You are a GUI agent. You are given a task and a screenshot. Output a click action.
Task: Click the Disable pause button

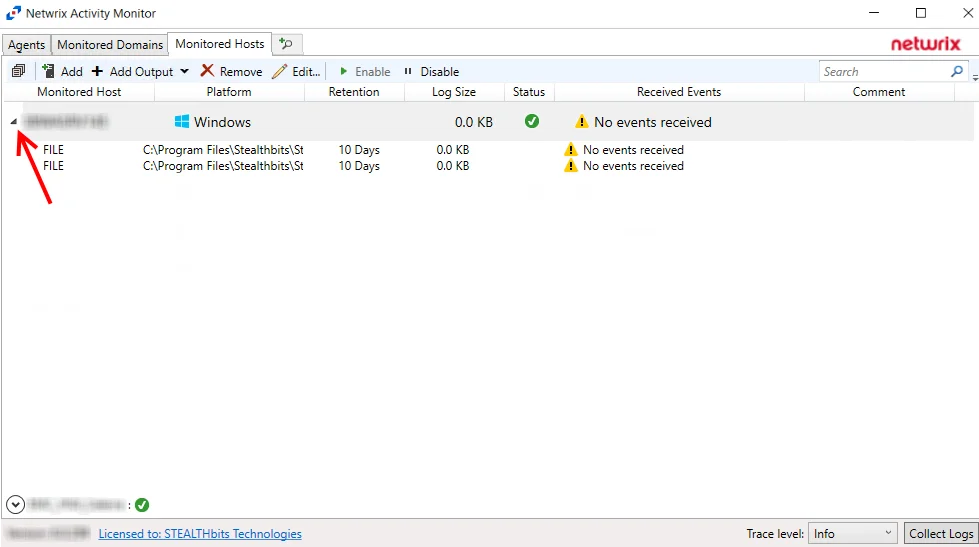(x=431, y=71)
